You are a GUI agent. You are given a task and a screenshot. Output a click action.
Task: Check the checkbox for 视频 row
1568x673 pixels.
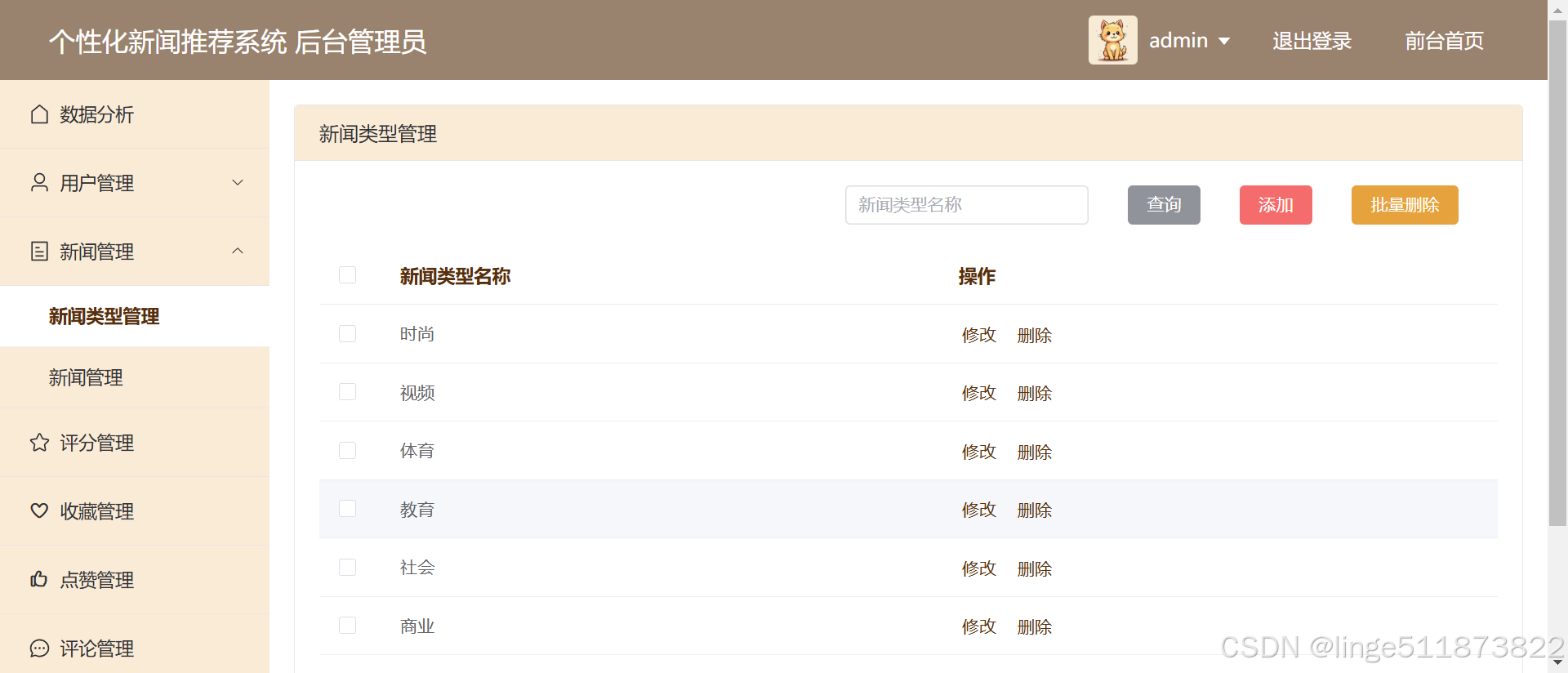(x=347, y=392)
